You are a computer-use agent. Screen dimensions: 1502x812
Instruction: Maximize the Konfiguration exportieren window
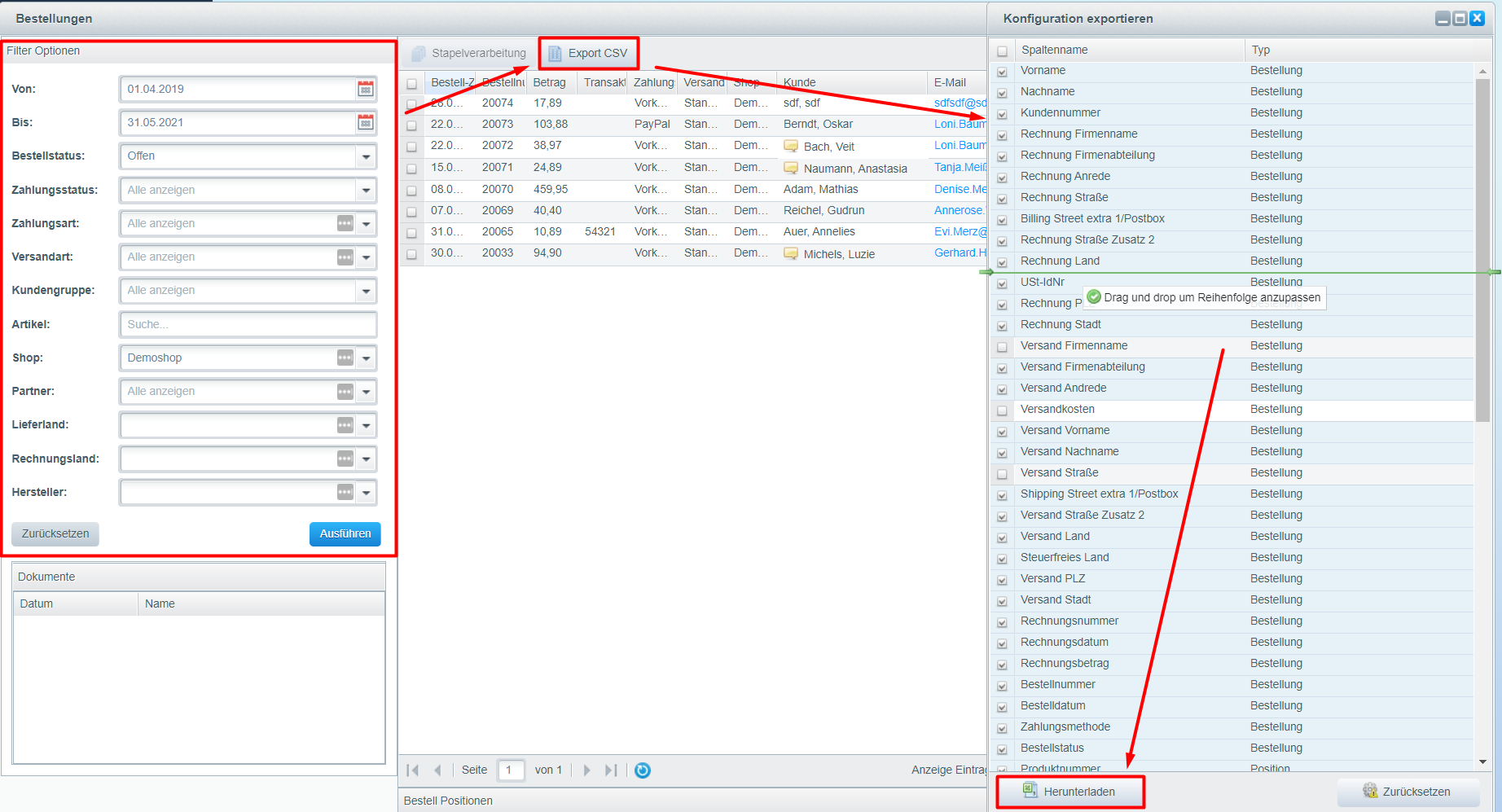[1460, 18]
